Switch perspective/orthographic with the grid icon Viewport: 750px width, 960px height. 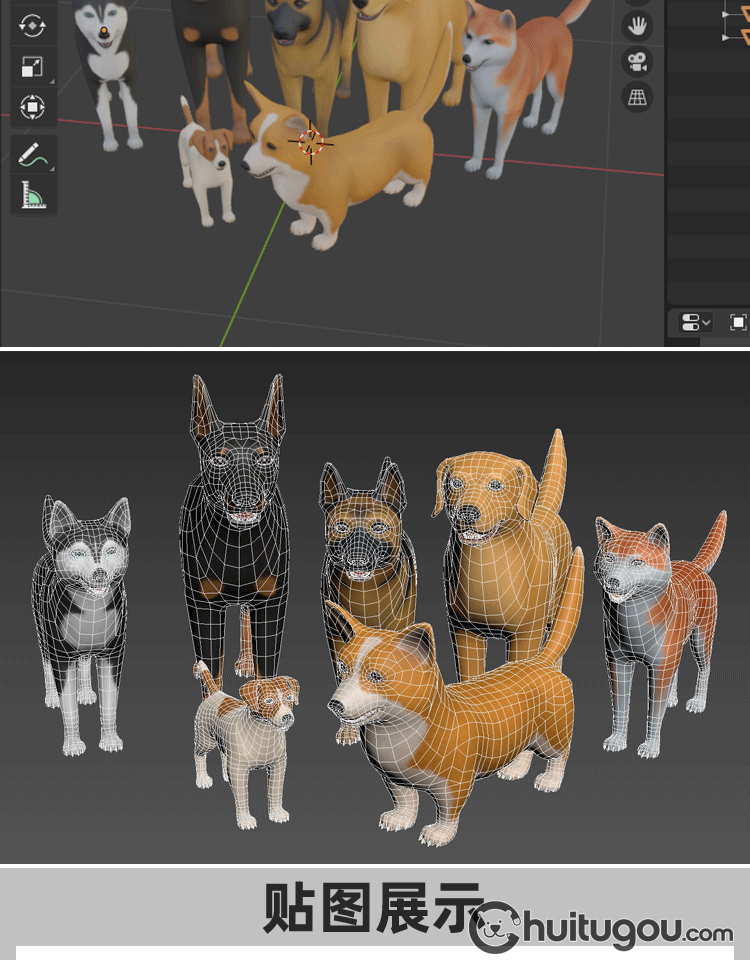tap(637, 97)
